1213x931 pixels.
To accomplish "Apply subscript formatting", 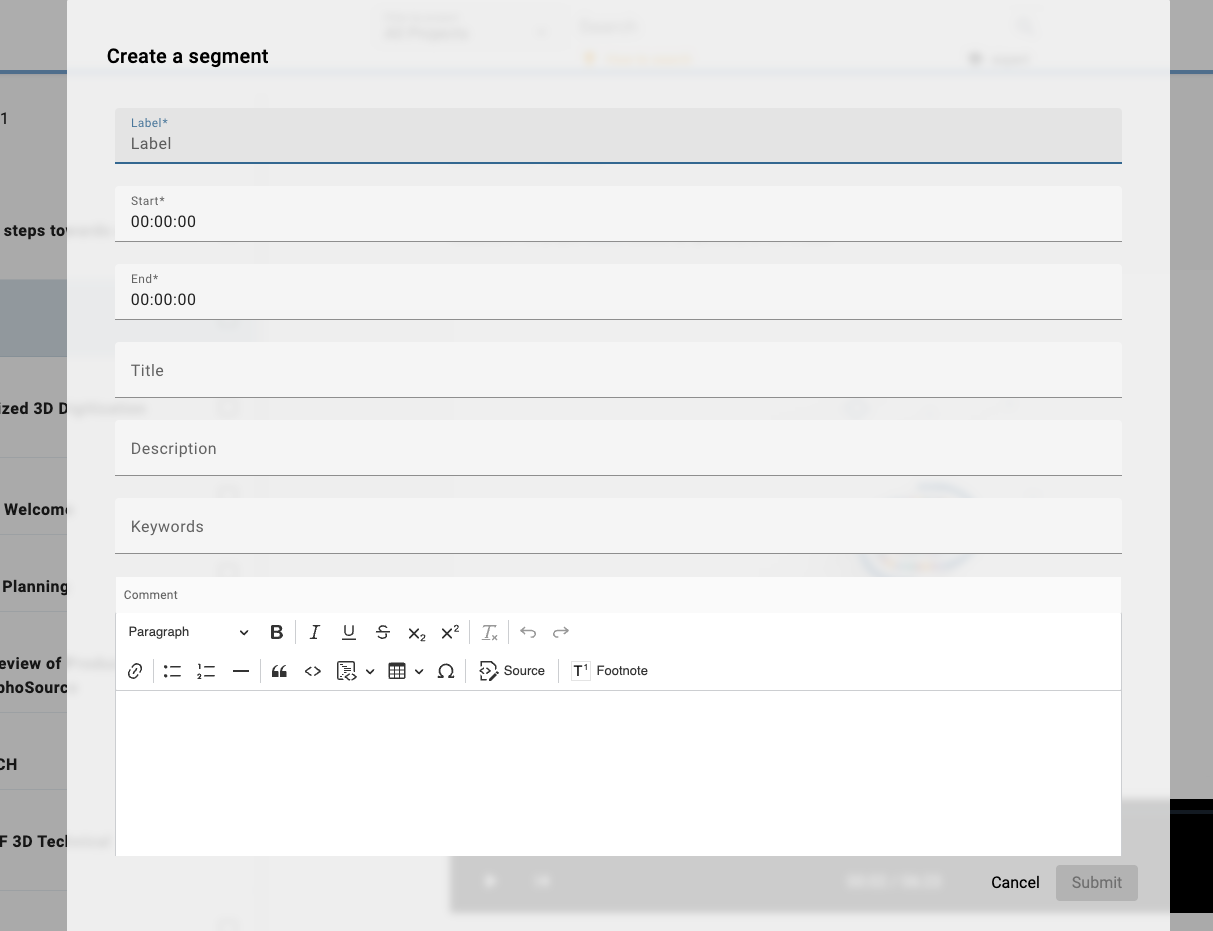I will click(416, 632).
